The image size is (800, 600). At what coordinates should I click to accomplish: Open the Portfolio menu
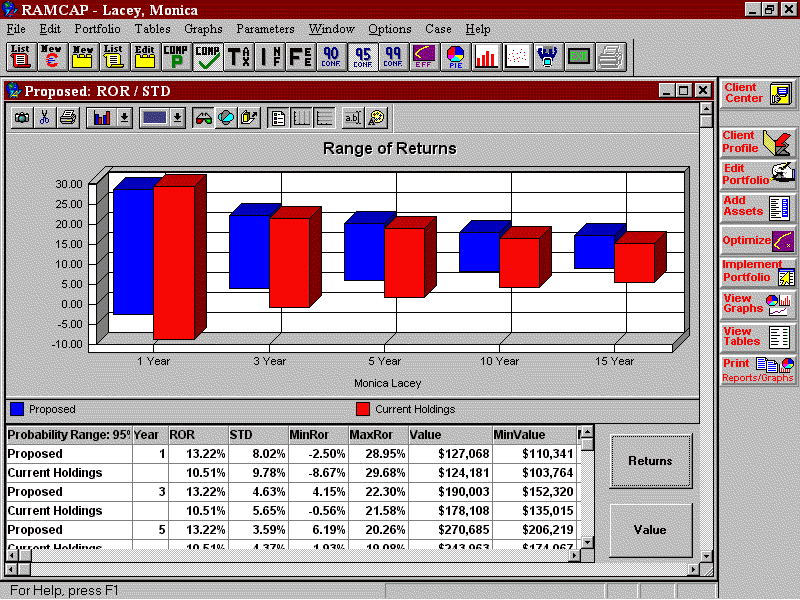point(98,29)
